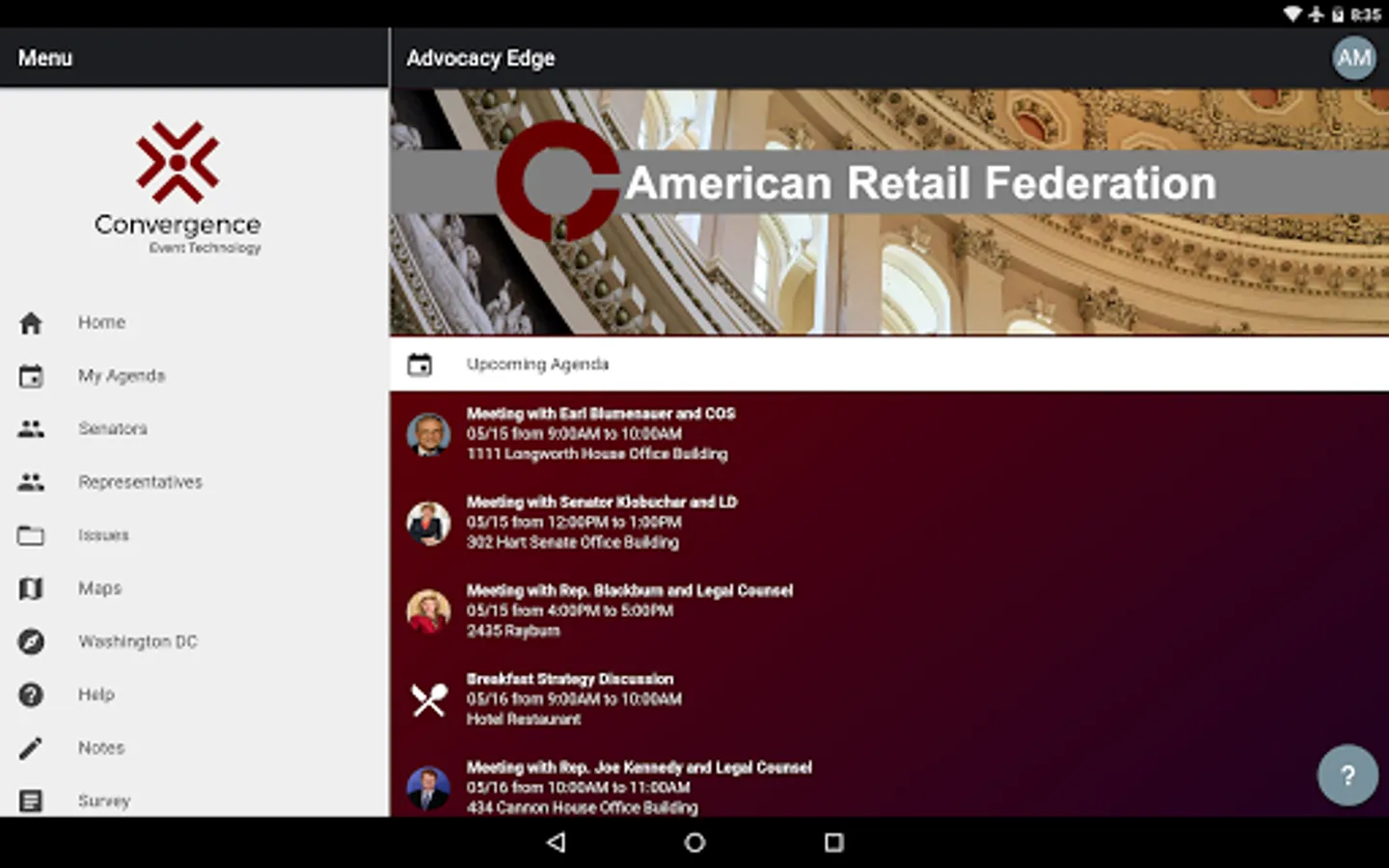Image resolution: width=1389 pixels, height=868 pixels.
Task: Tap the Convergence Event Technology logo
Action: point(177,188)
